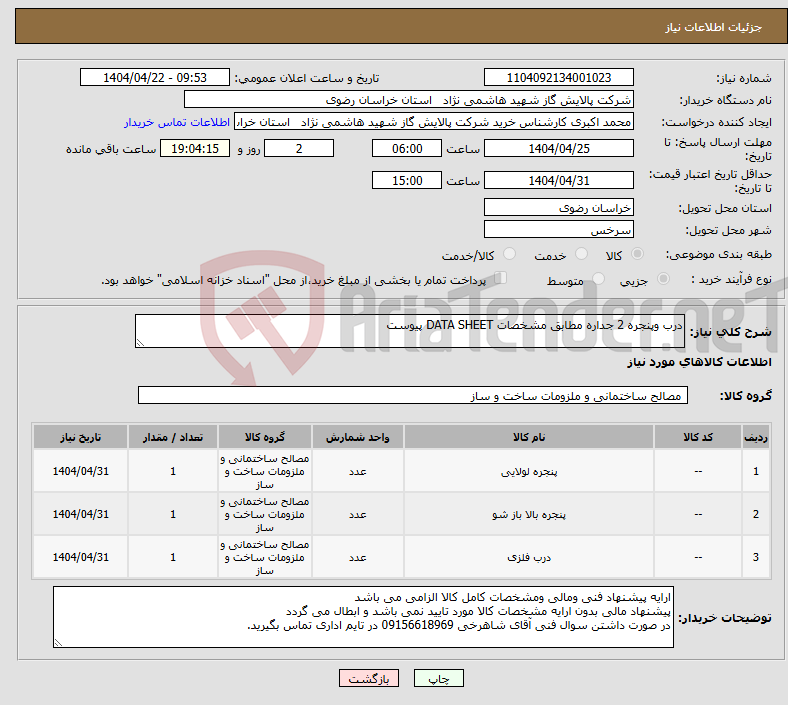Click the description textarea resize handle

[140, 343]
